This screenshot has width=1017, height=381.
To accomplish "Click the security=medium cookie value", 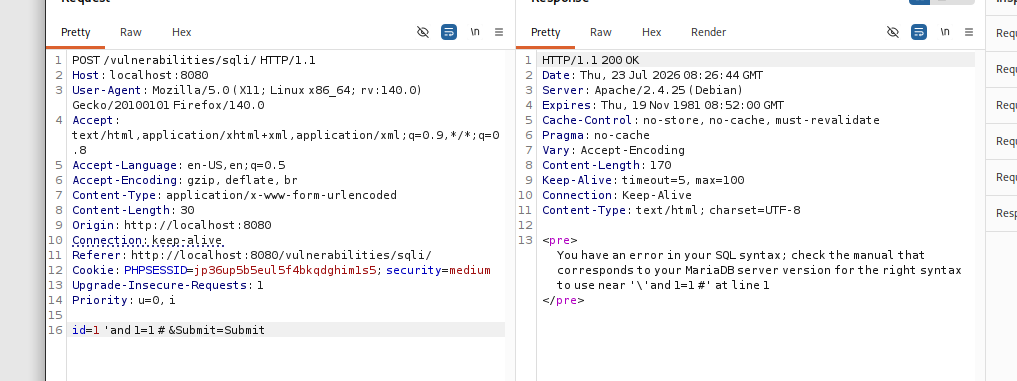I will [x=470, y=270].
